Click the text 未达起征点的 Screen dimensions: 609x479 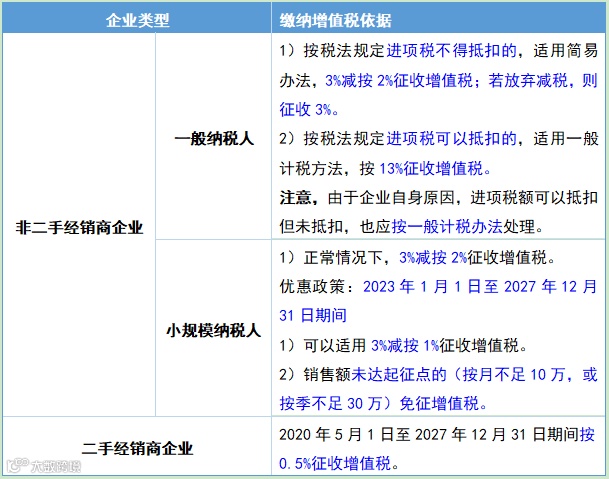[399, 374]
